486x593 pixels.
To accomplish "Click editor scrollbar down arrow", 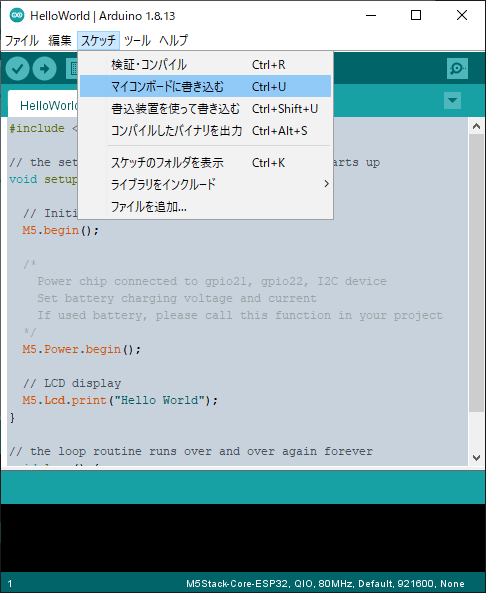I will 476,457.
